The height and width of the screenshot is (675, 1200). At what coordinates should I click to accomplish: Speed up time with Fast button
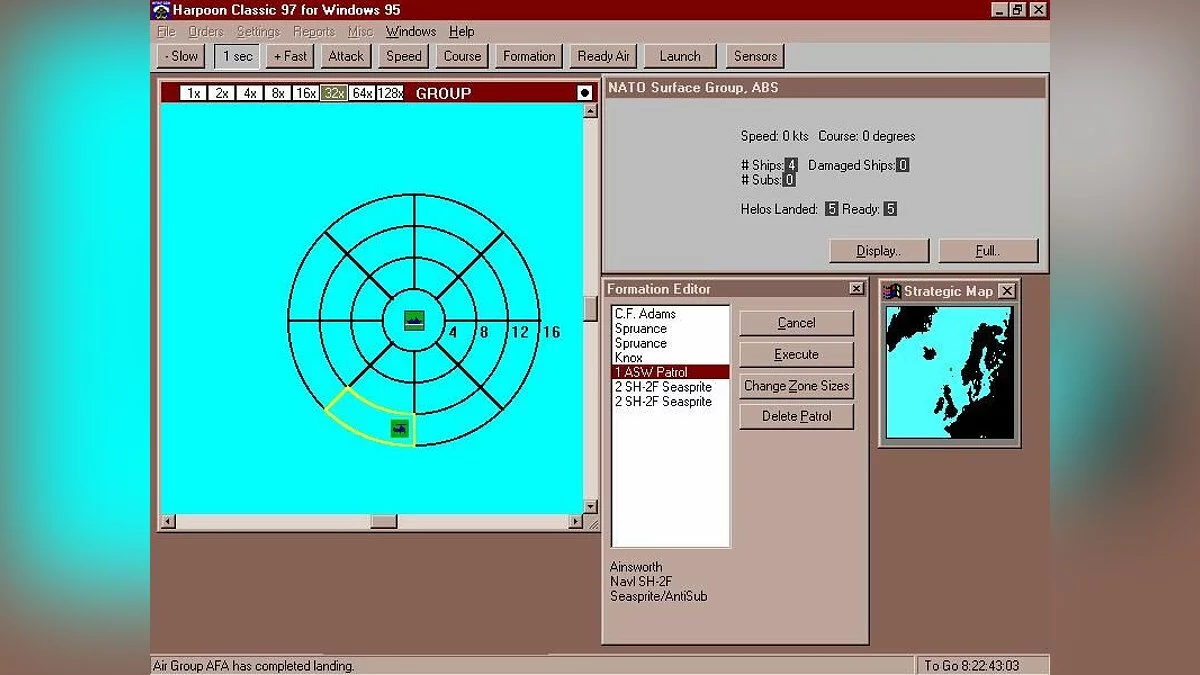290,56
